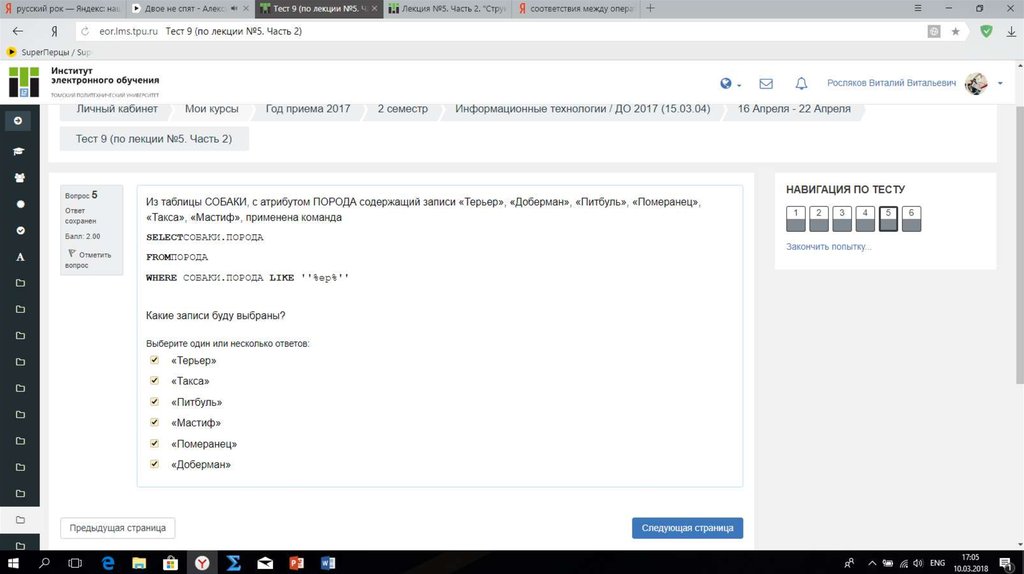This screenshot has height=574, width=1024.
Task: Uncheck the «Доберман» answer
Action: (154, 464)
